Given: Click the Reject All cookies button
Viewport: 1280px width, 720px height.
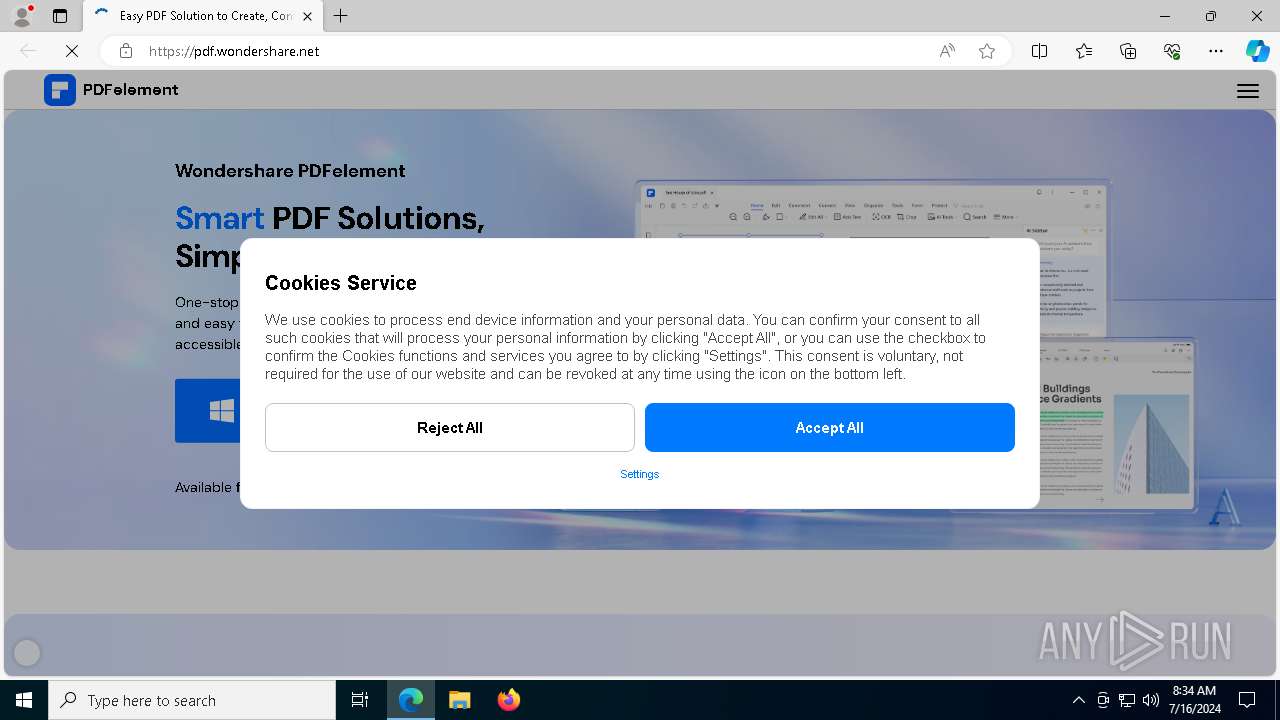Looking at the screenshot, I should 449,427.
